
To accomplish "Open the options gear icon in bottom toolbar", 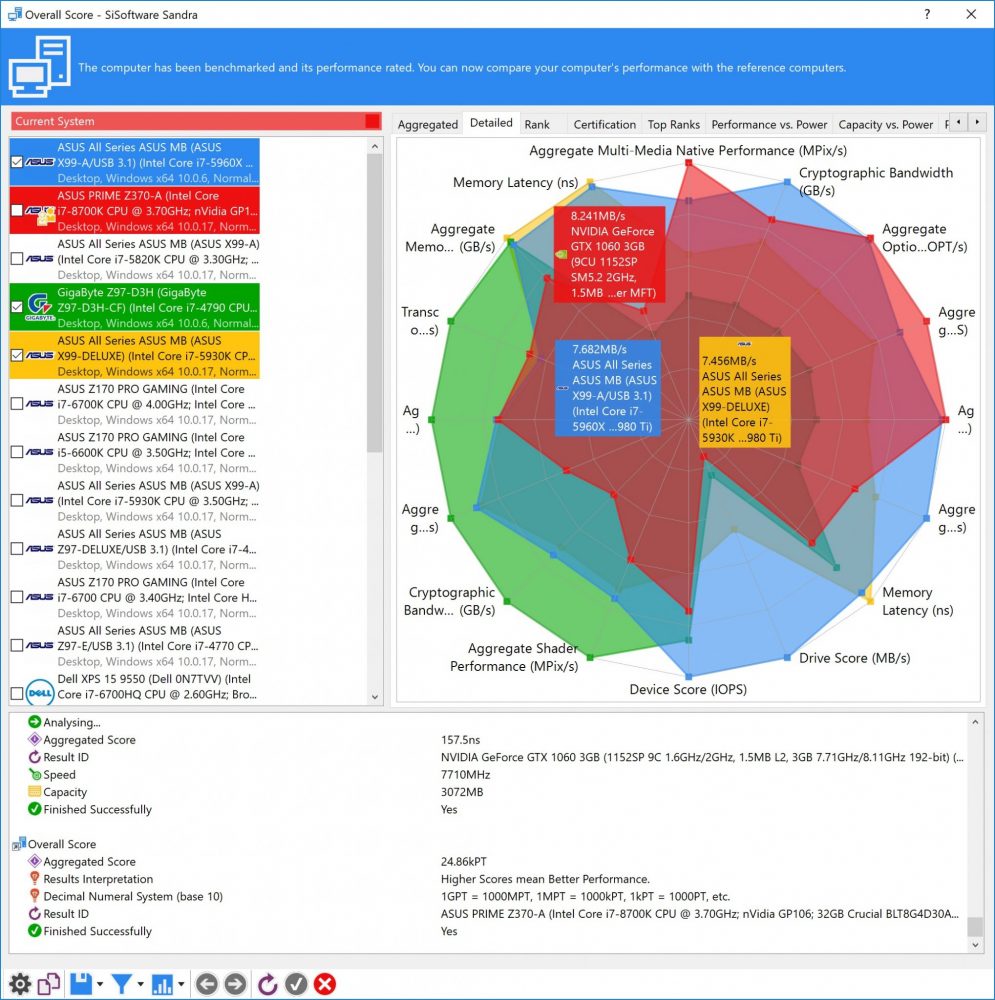I will tap(20, 984).
